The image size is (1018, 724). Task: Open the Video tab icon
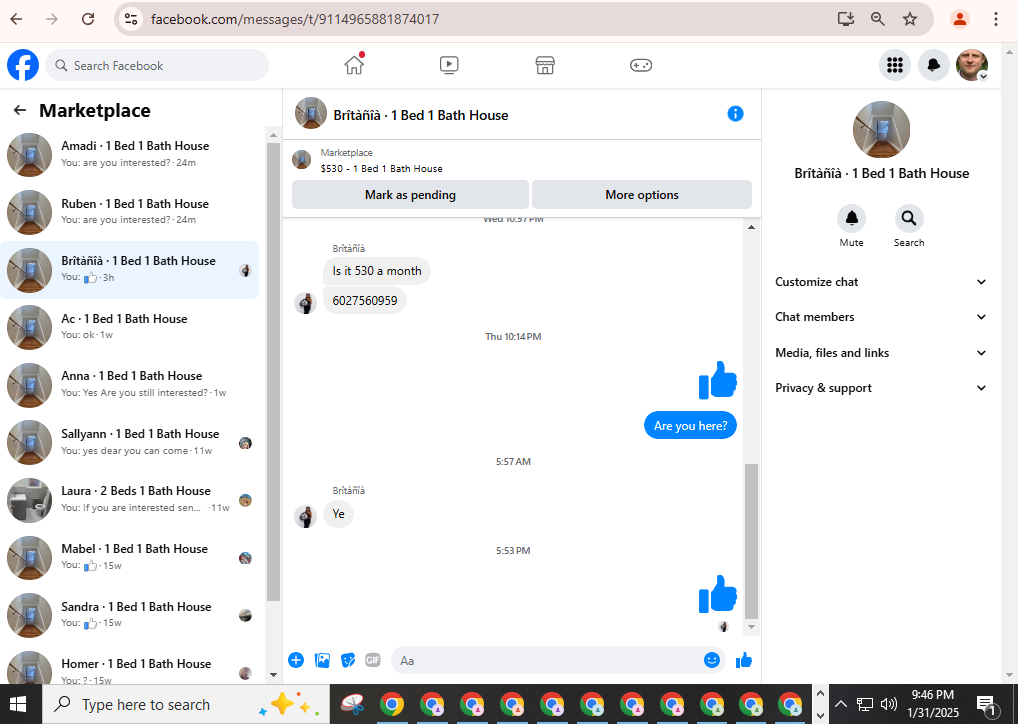[x=449, y=65]
